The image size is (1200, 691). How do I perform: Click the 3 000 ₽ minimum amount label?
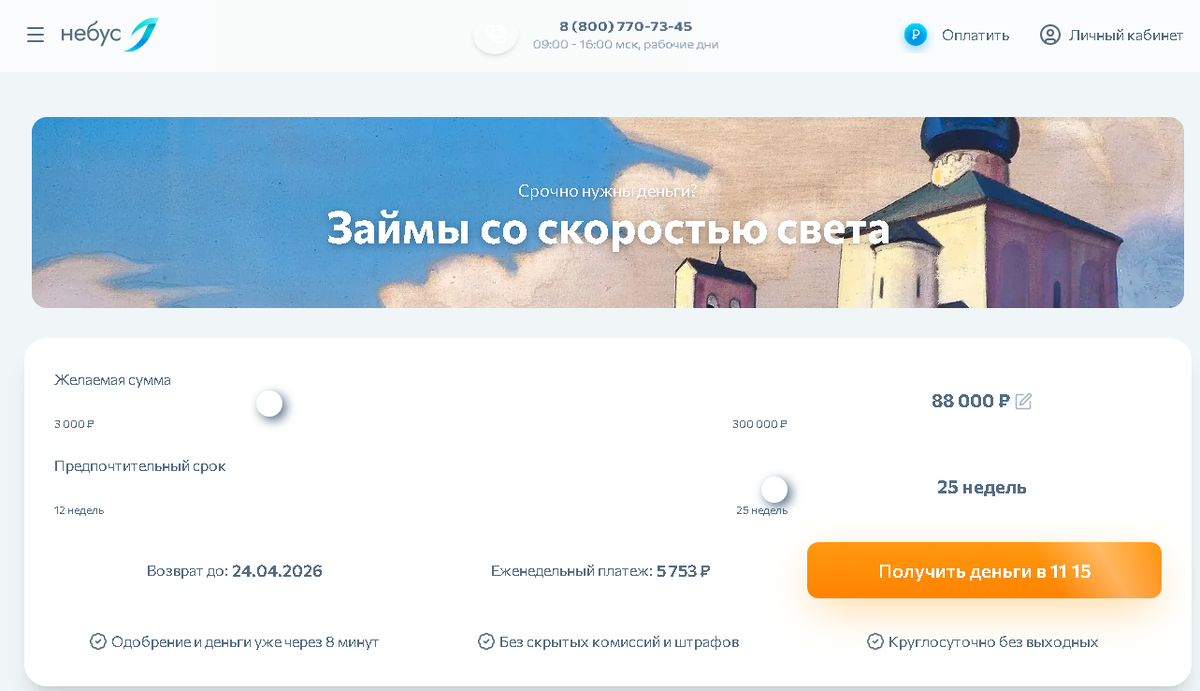[74, 424]
